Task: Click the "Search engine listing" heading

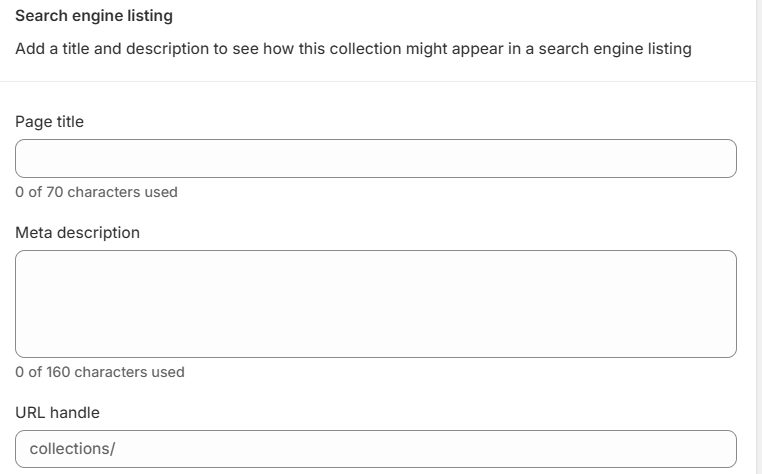Action: [x=94, y=16]
